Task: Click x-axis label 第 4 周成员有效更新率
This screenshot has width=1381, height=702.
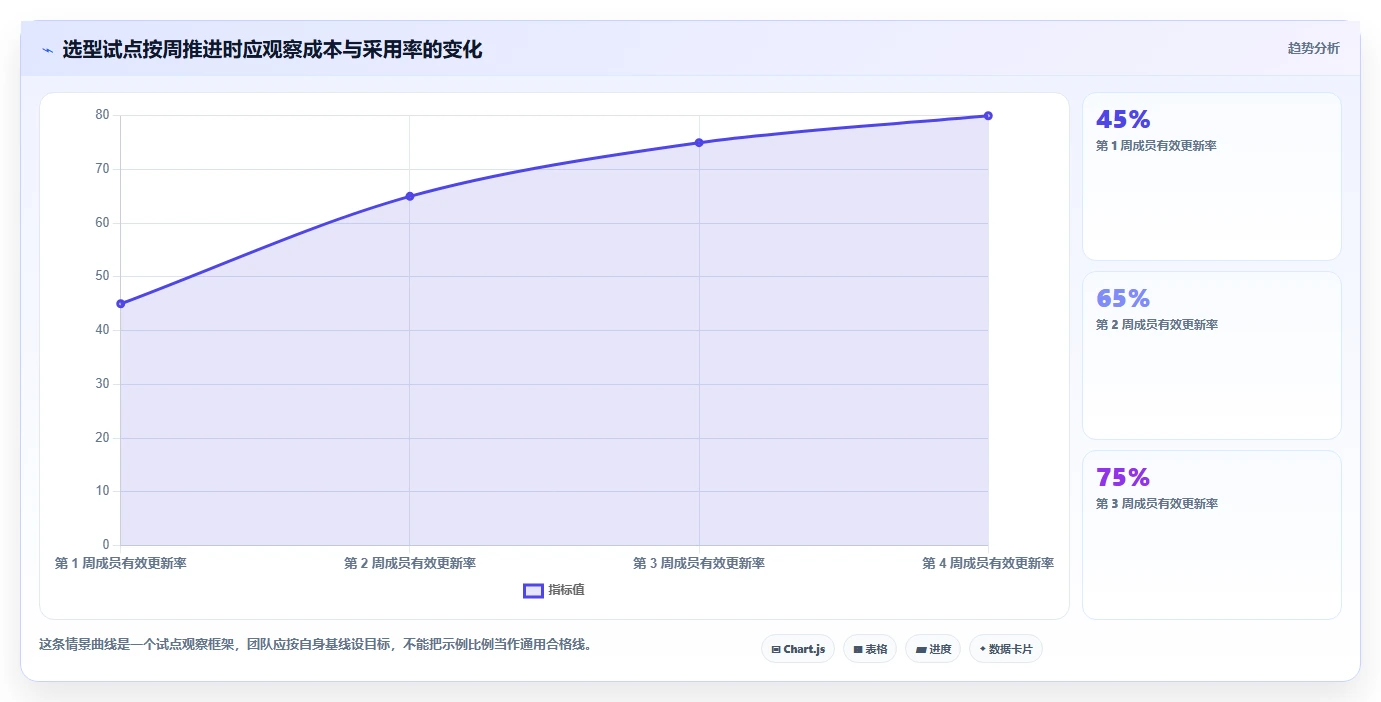Action: [988, 564]
